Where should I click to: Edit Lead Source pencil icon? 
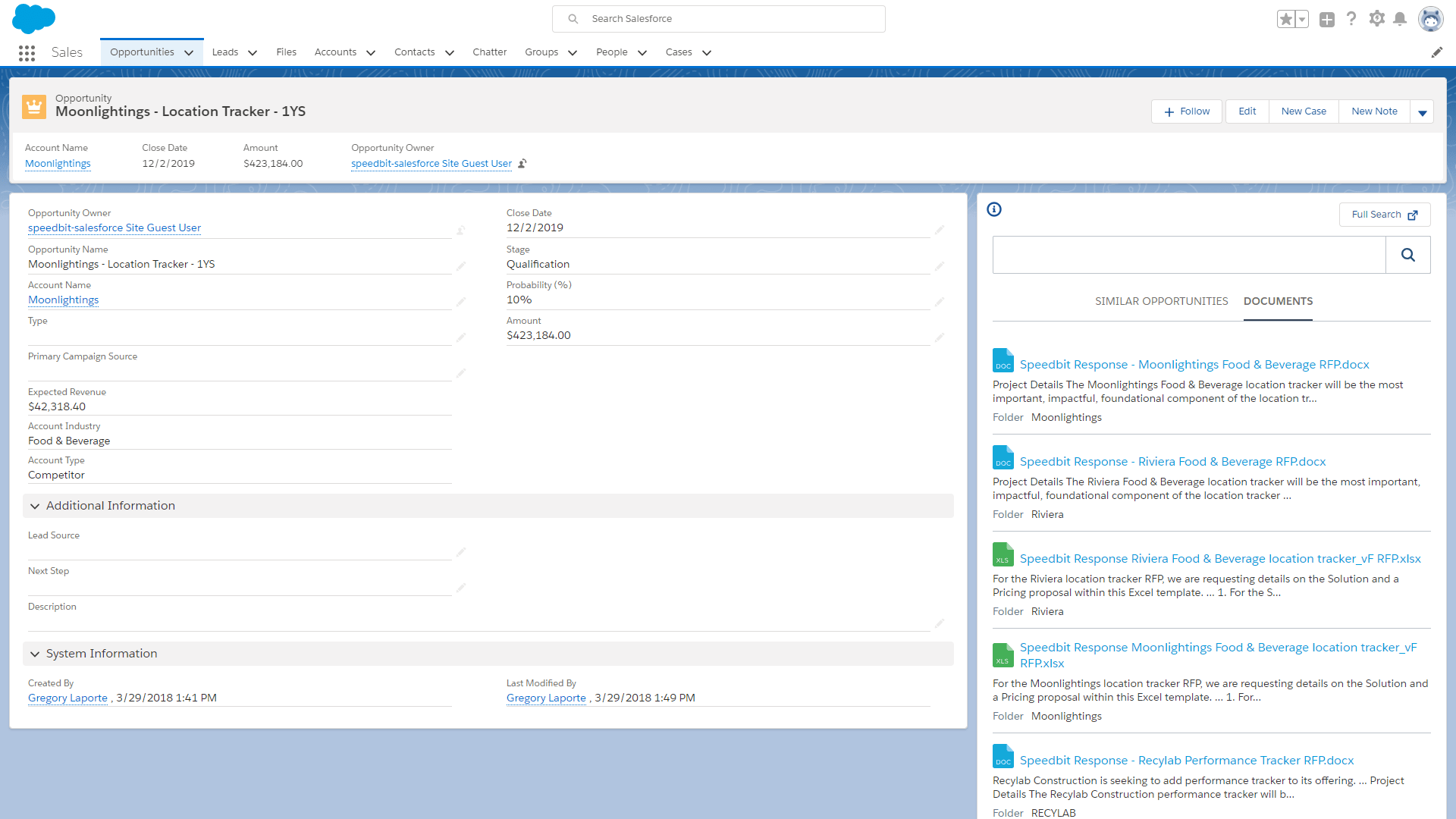point(461,552)
